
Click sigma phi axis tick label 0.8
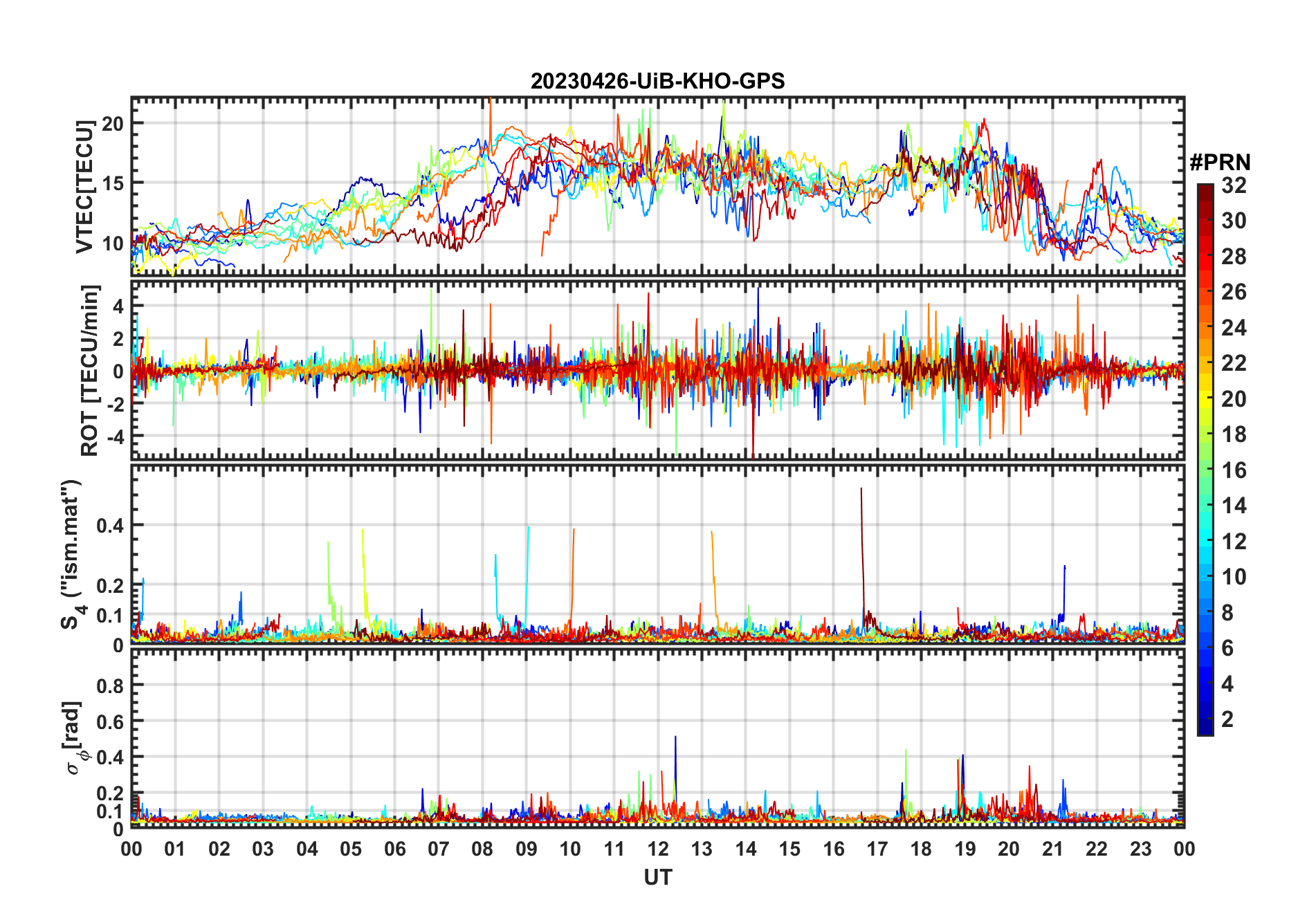click(110, 686)
